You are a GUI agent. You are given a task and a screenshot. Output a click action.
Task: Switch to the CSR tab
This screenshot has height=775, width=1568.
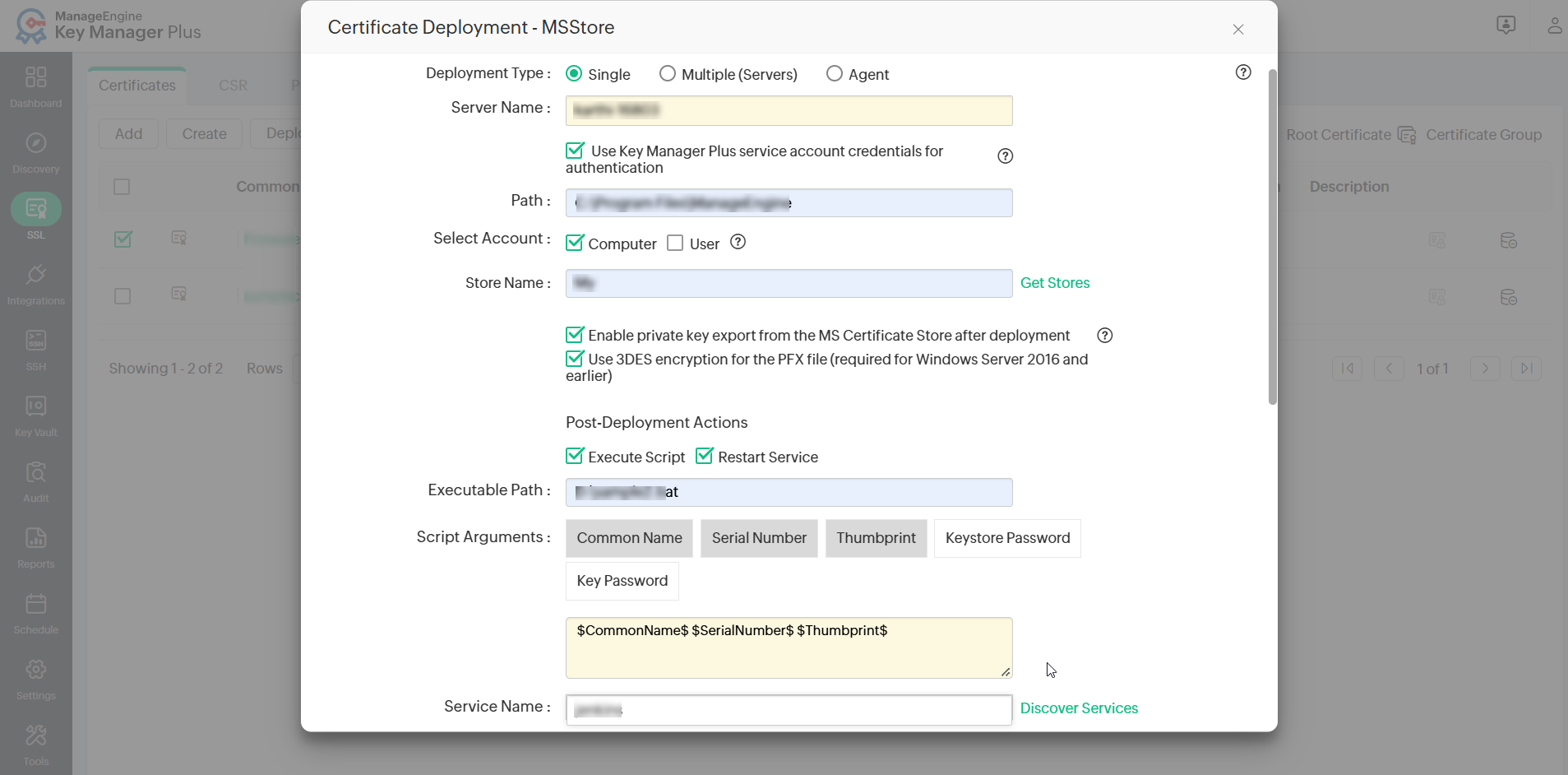233,86
